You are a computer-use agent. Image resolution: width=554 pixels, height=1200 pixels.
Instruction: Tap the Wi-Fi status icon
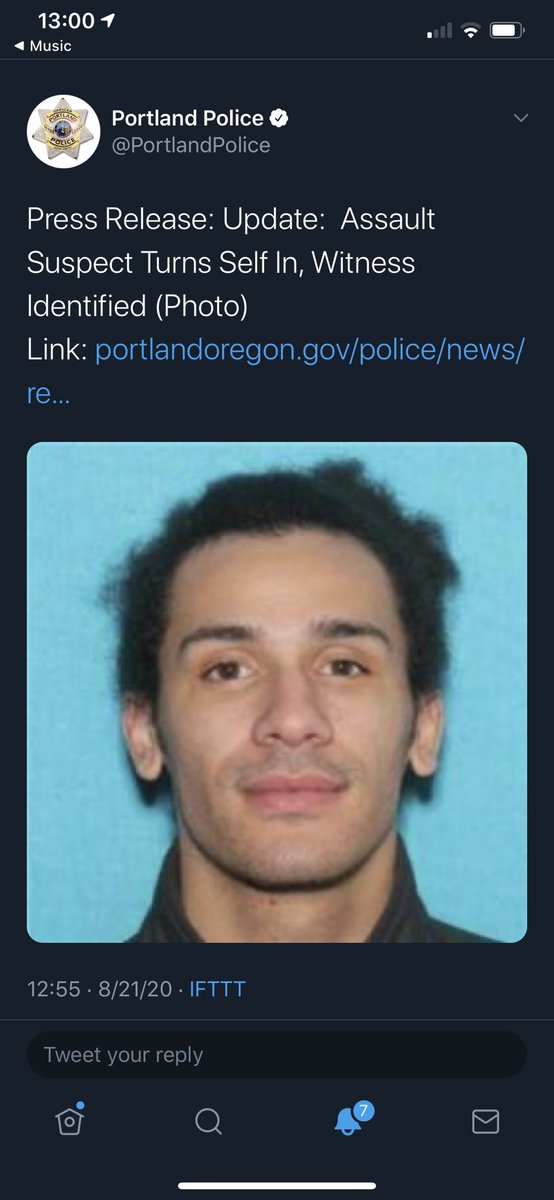click(470, 31)
